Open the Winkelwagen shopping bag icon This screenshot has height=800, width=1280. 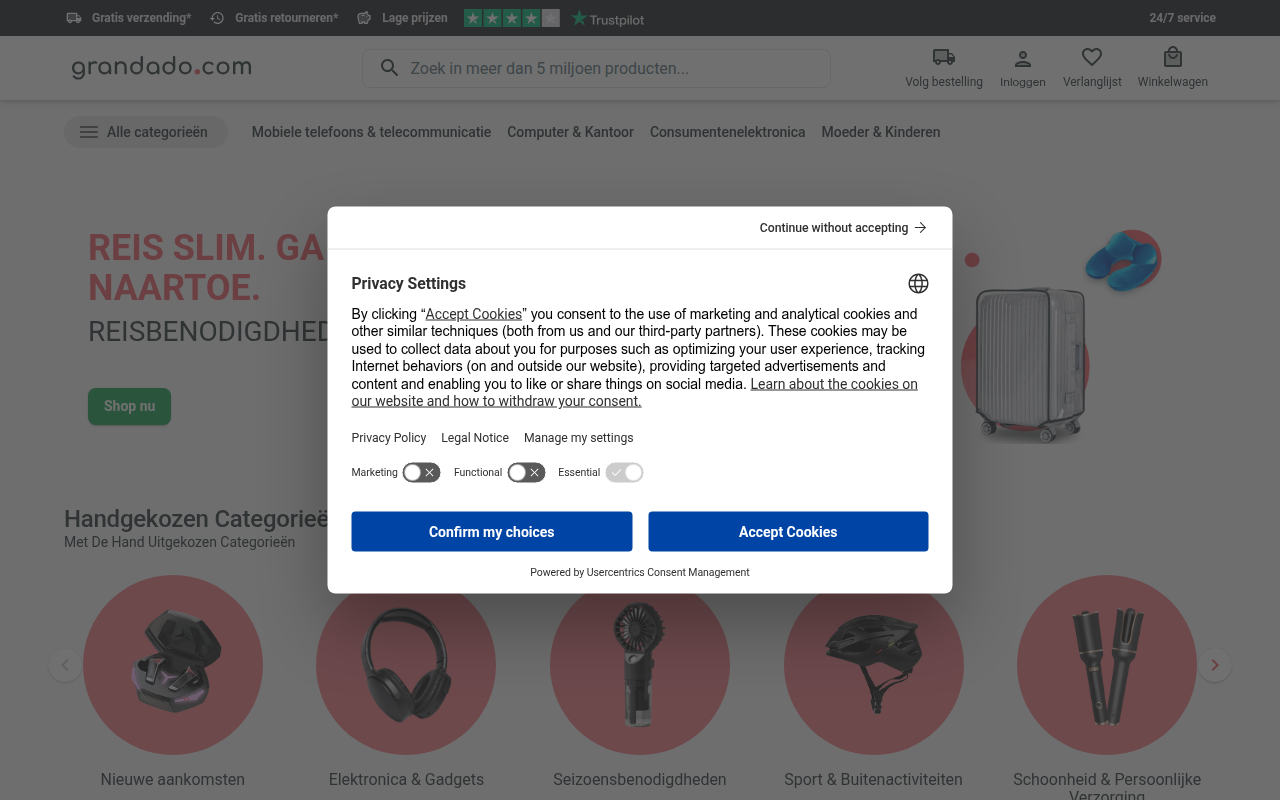(x=1173, y=57)
